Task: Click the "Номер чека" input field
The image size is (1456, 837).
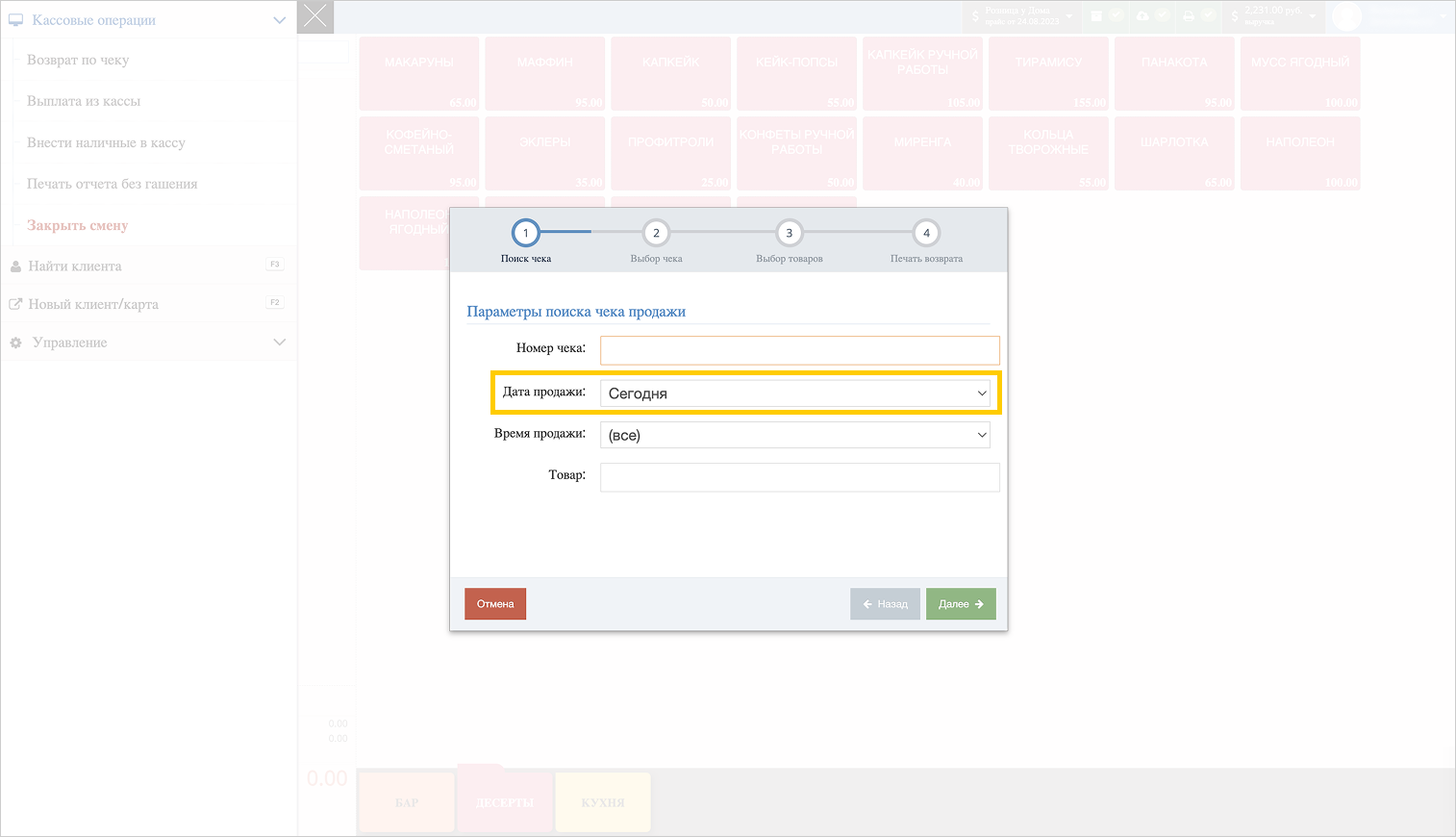Action: pyautogui.click(x=799, y=350)
